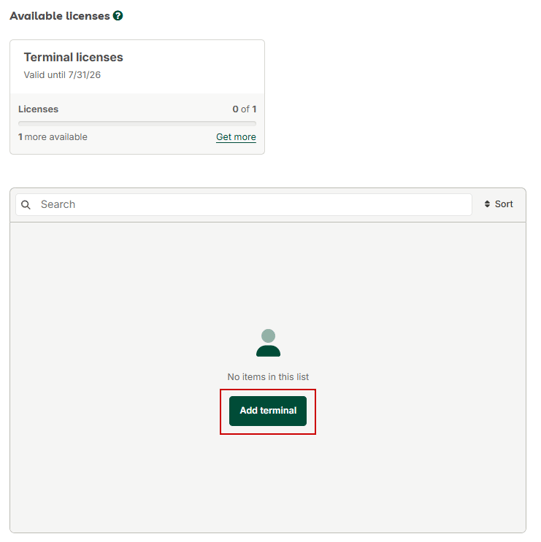This screenshot has height=542, width=541.
Task: Click the Sort text label
Action: [504, 204]
